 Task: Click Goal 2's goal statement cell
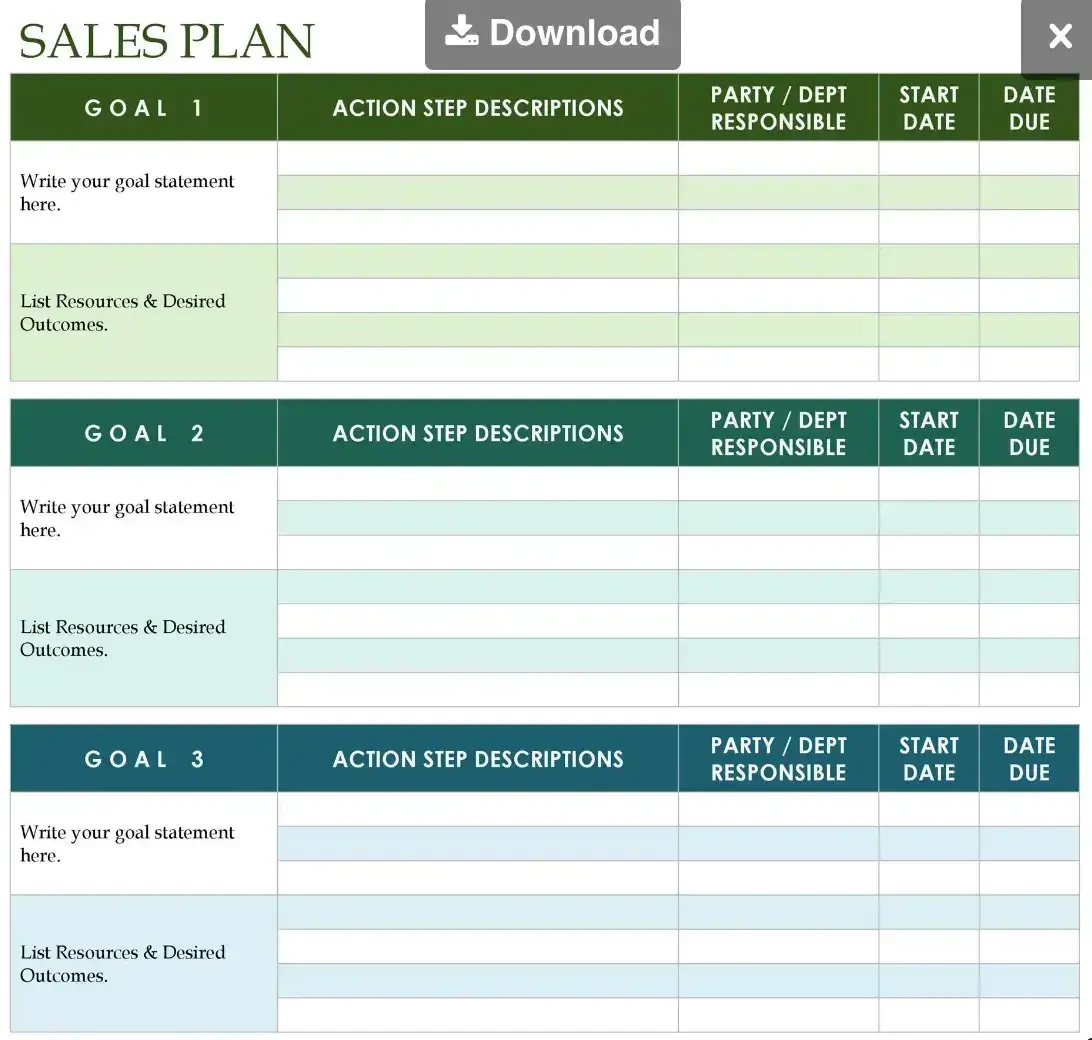tap(144, 518)
